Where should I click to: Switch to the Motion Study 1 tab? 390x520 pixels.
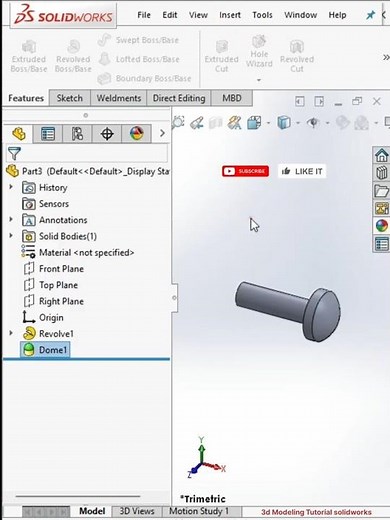(x=199, y=511)
